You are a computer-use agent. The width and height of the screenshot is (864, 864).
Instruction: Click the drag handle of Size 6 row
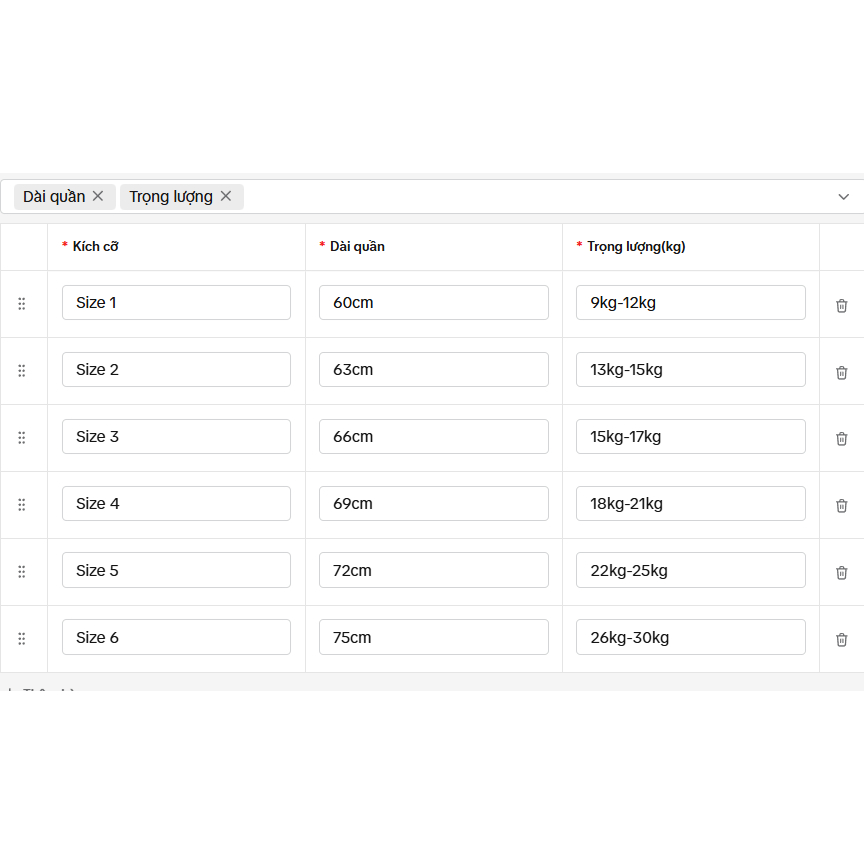pyautogui.click(x=21, y=639)
